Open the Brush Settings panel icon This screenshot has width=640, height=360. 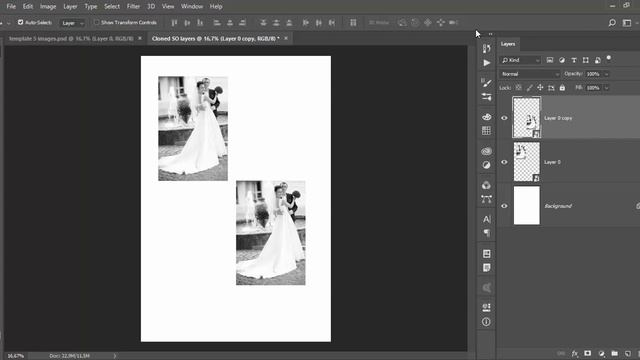(x=486, y=83)
